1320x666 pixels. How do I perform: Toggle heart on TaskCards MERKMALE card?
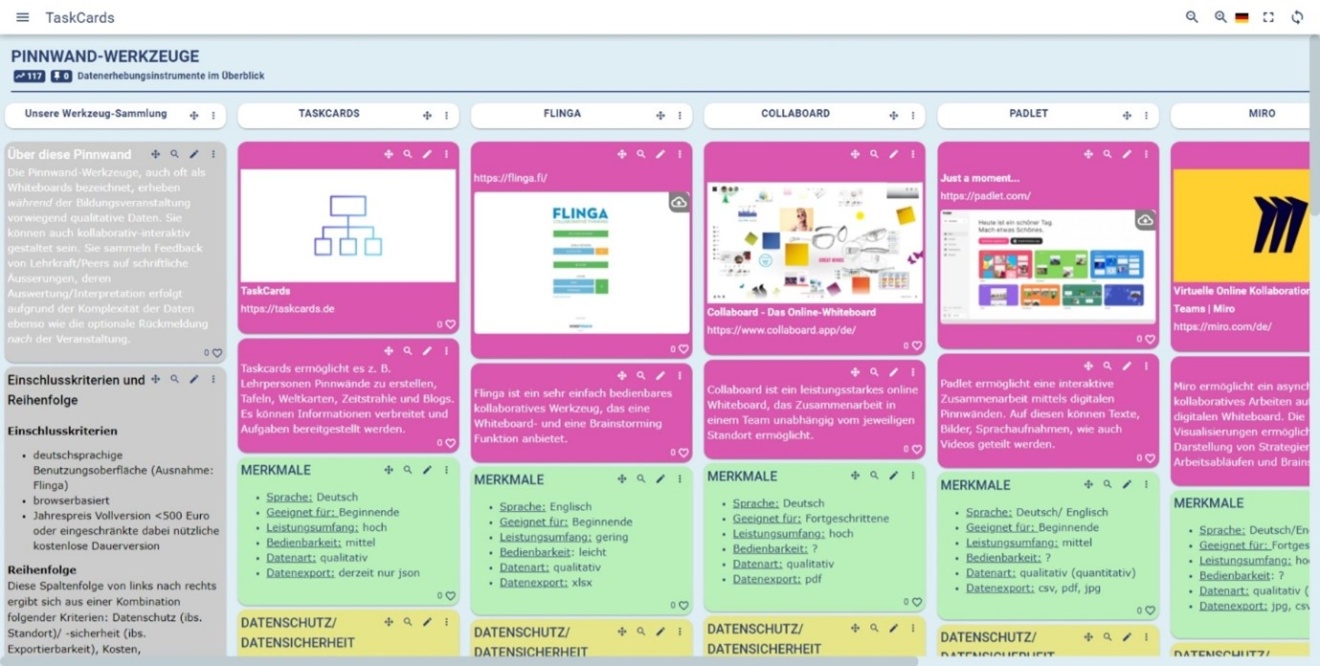click(x=450, y=596)
